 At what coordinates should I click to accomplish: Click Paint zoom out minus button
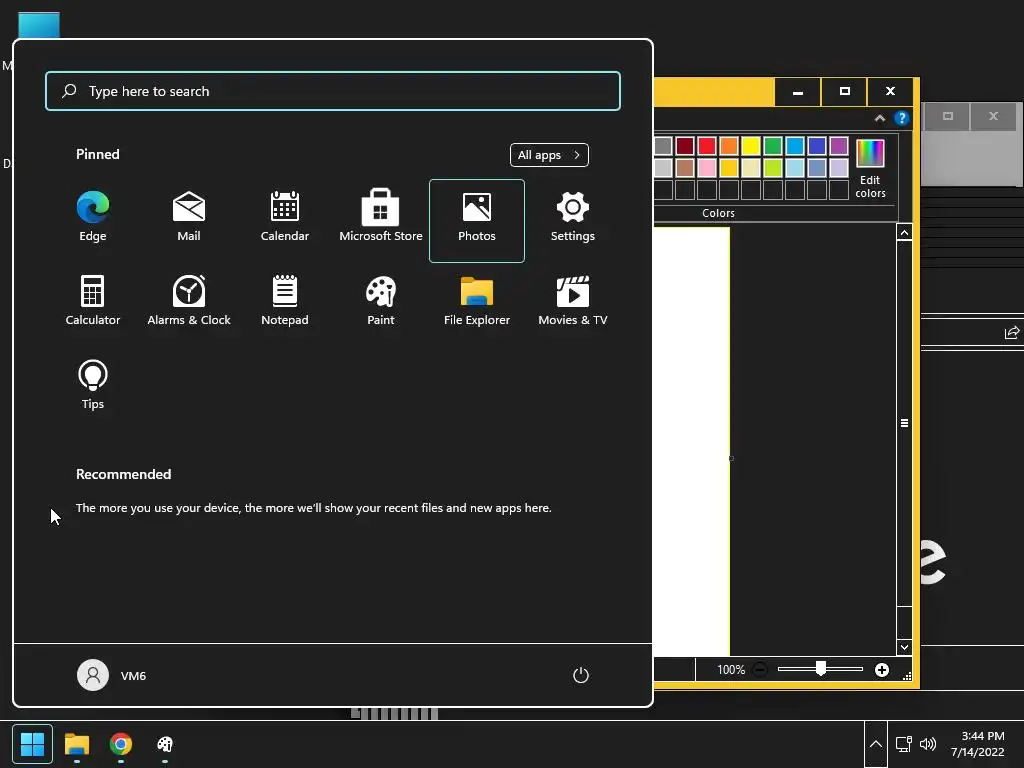pos(760,669)
